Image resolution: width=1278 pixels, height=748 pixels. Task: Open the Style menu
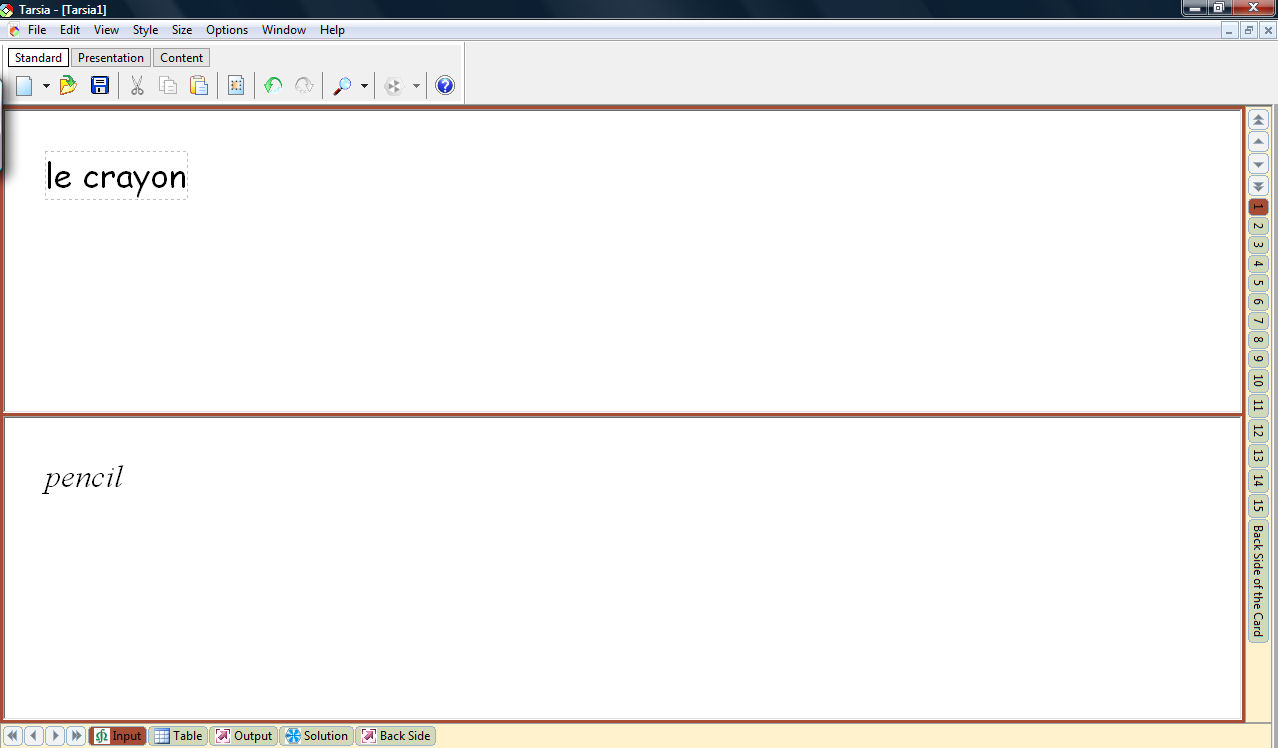click(146, 30)
